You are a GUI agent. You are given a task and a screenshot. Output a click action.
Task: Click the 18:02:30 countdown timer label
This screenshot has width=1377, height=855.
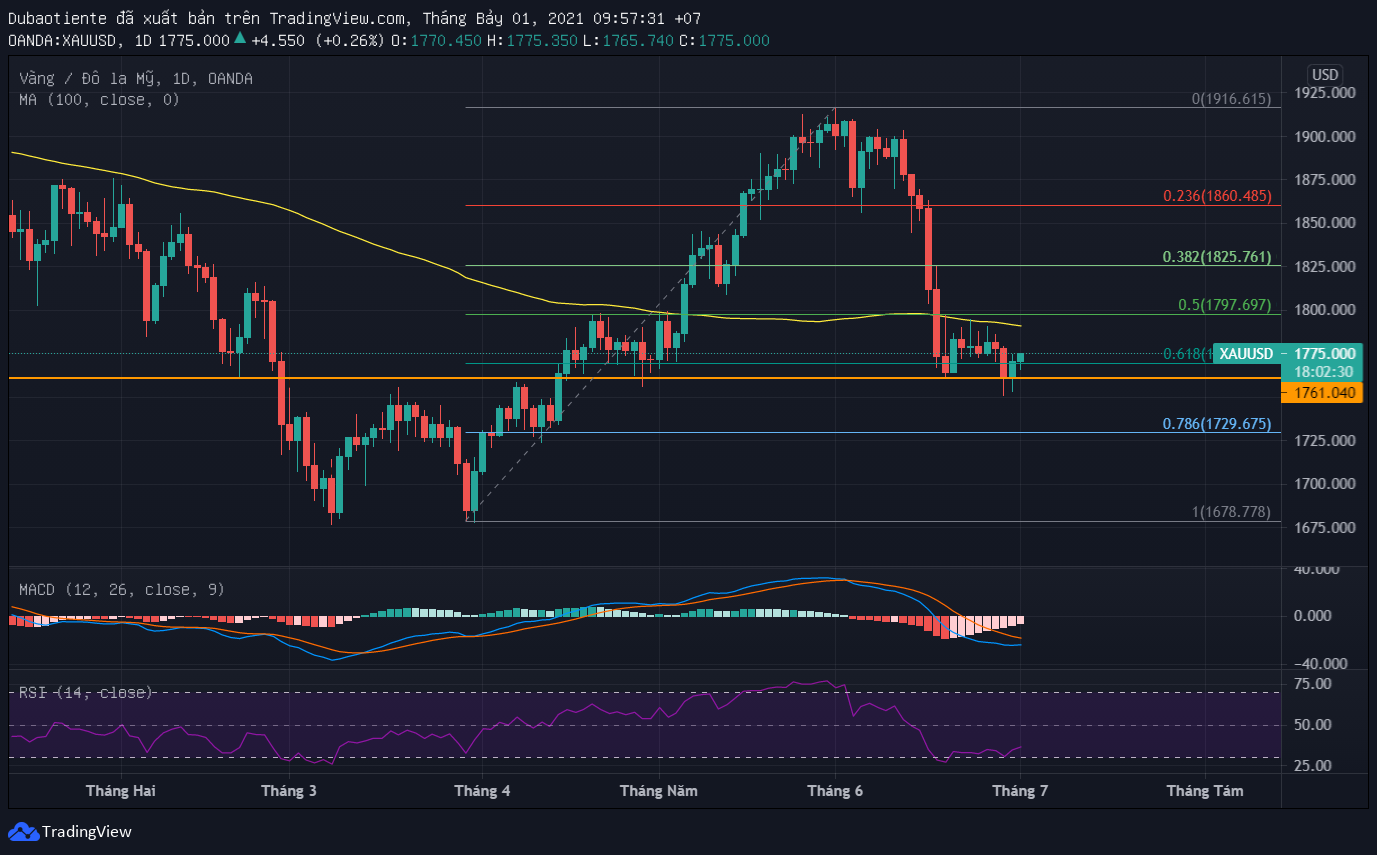(1324, 371)
